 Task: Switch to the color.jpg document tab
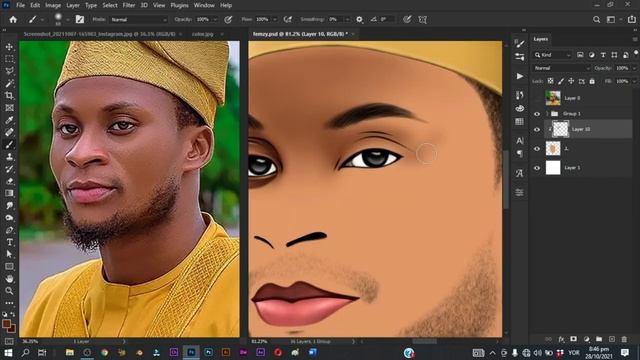[x=203, y=34]
